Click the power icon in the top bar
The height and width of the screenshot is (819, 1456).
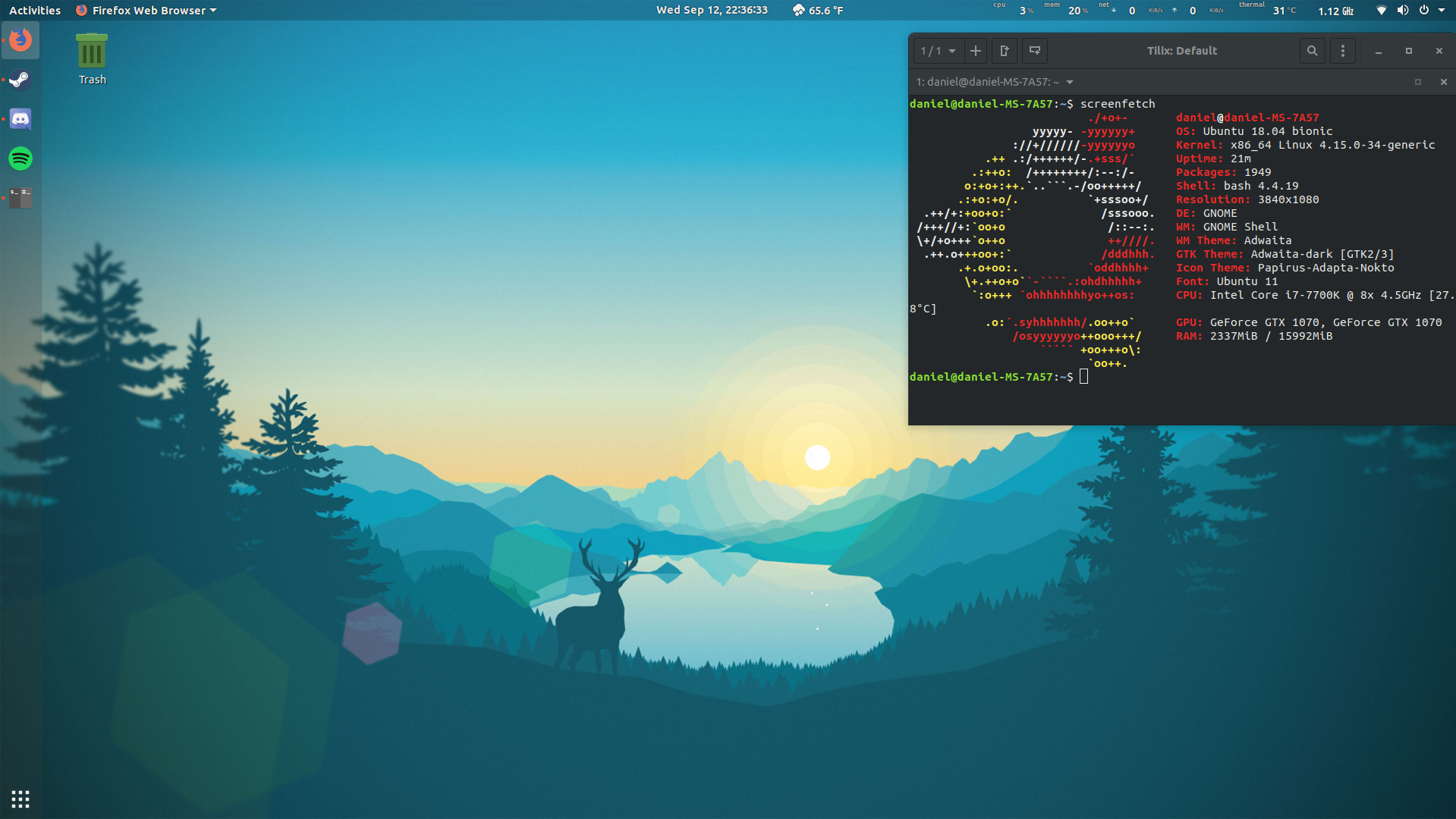click(x=1424, y=10)
